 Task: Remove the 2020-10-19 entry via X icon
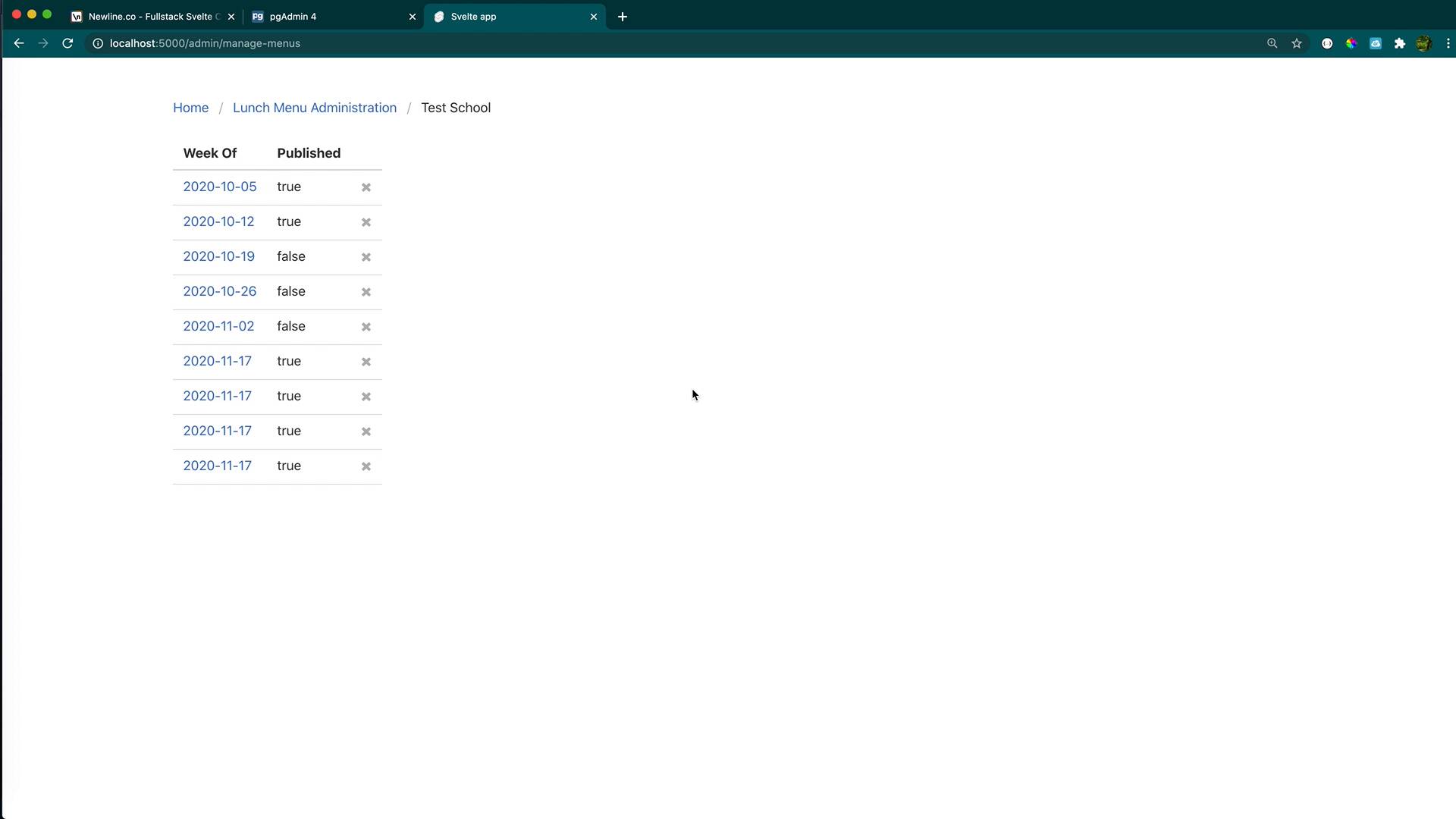click(x=366, y=257)
